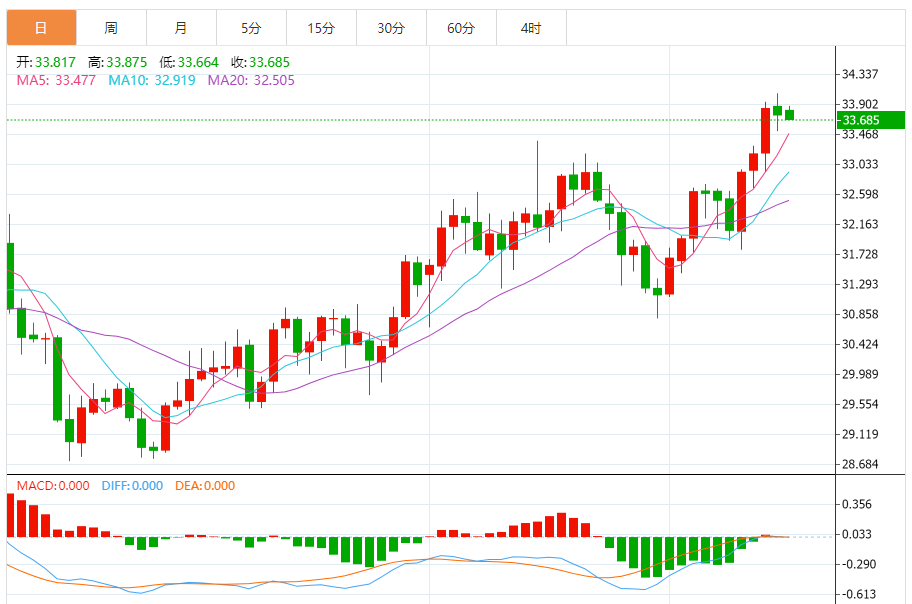Switch to the 5分 timeframe tab
The width and height of the screenshot is (912, 604).
tap(251, 27)
